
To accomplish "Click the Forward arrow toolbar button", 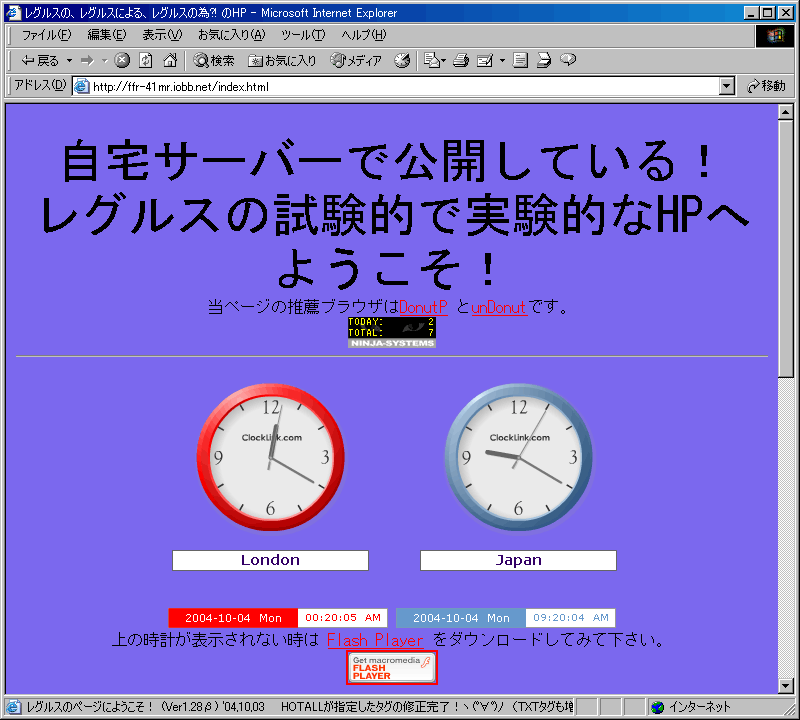I will point(87,61).
